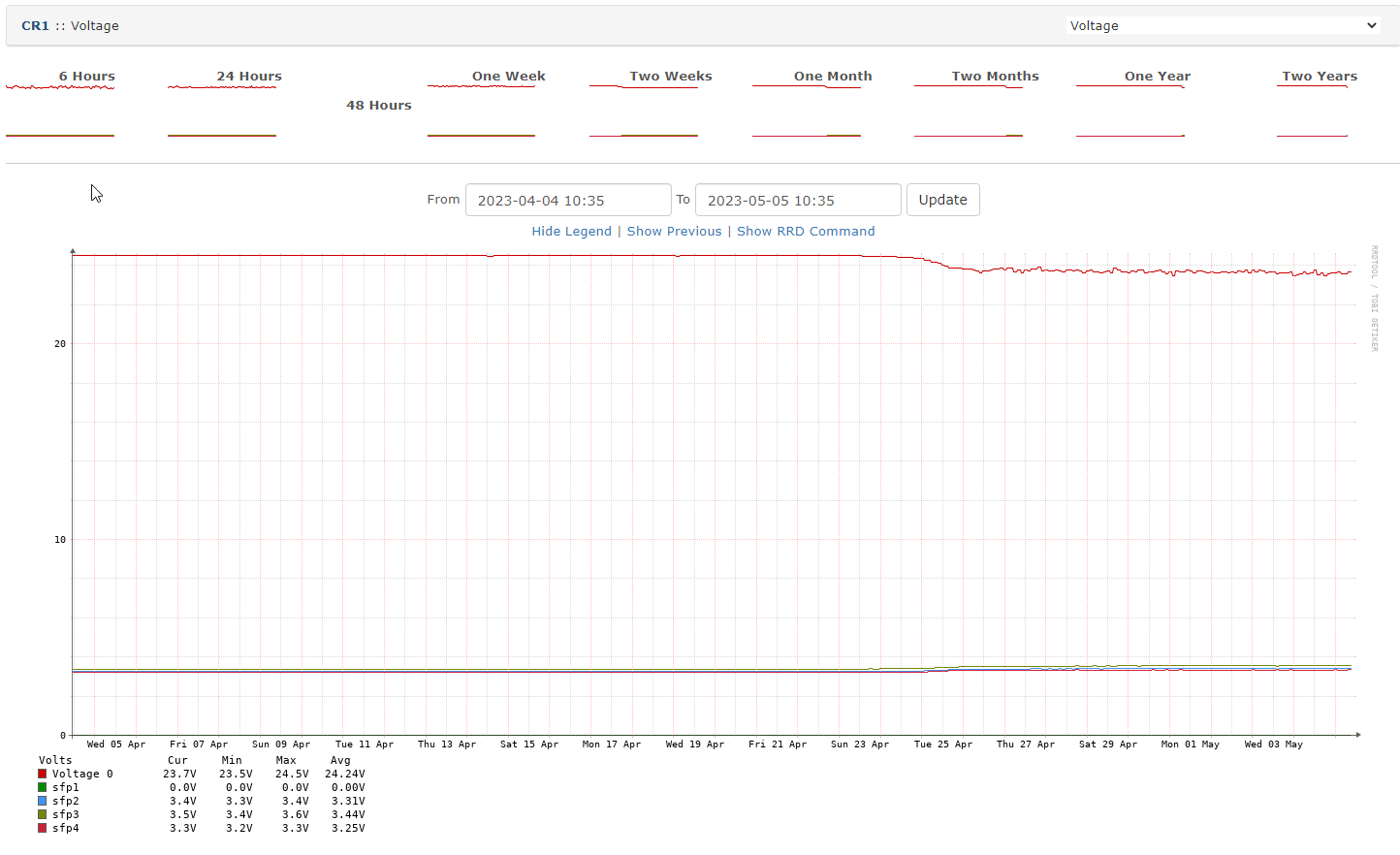Click the Show RRD Command link
This screenshot has height=855, width=1400.
coord(806,232)
